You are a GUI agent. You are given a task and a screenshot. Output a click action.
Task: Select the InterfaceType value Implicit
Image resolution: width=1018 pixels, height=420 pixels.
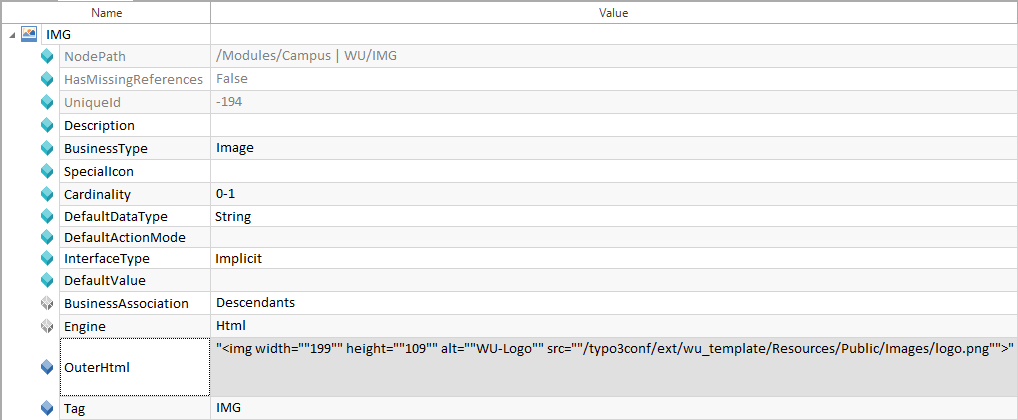[x=238, y=258]
